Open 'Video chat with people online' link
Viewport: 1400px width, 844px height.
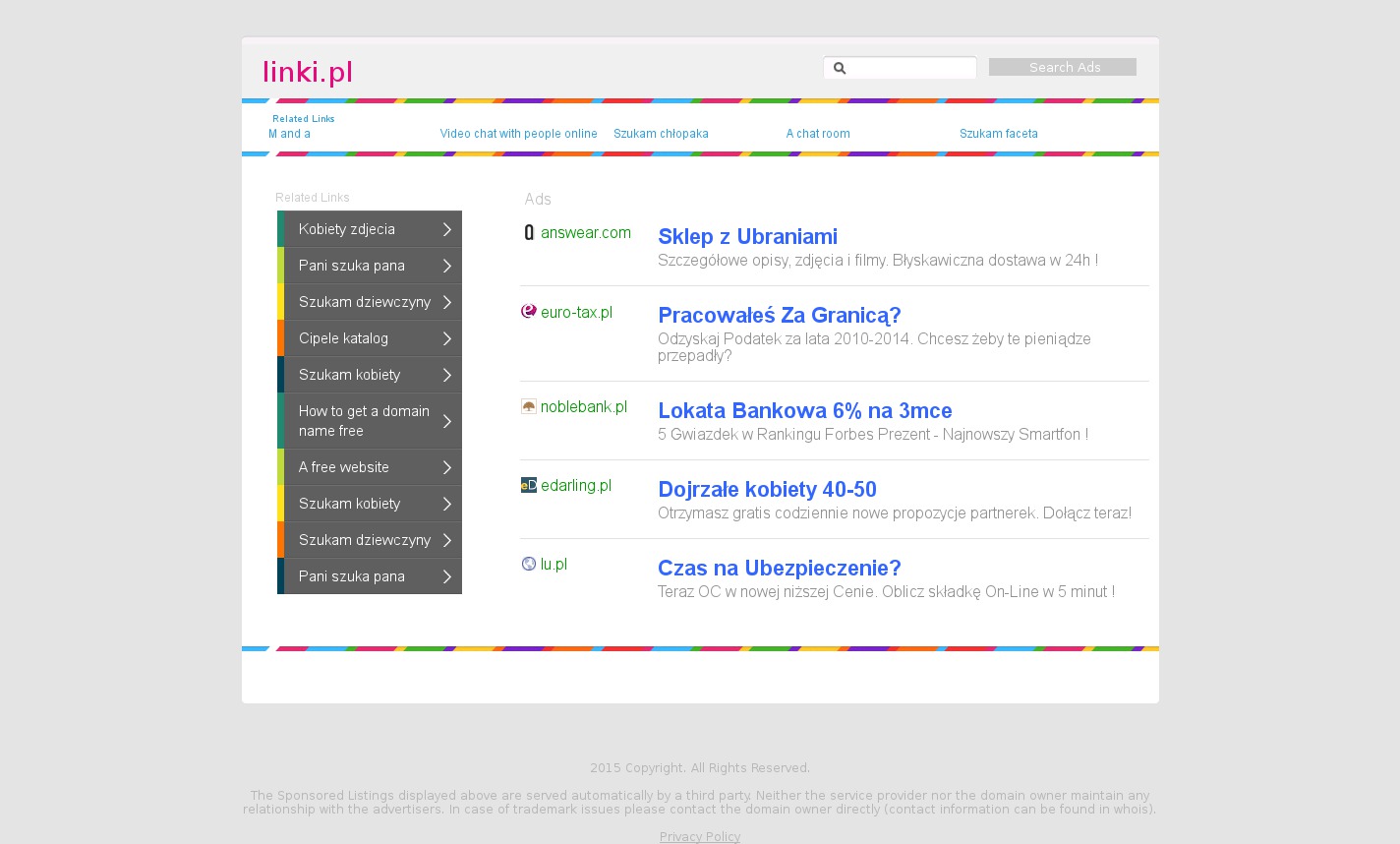pyautogui.click(x=518, y=134)
